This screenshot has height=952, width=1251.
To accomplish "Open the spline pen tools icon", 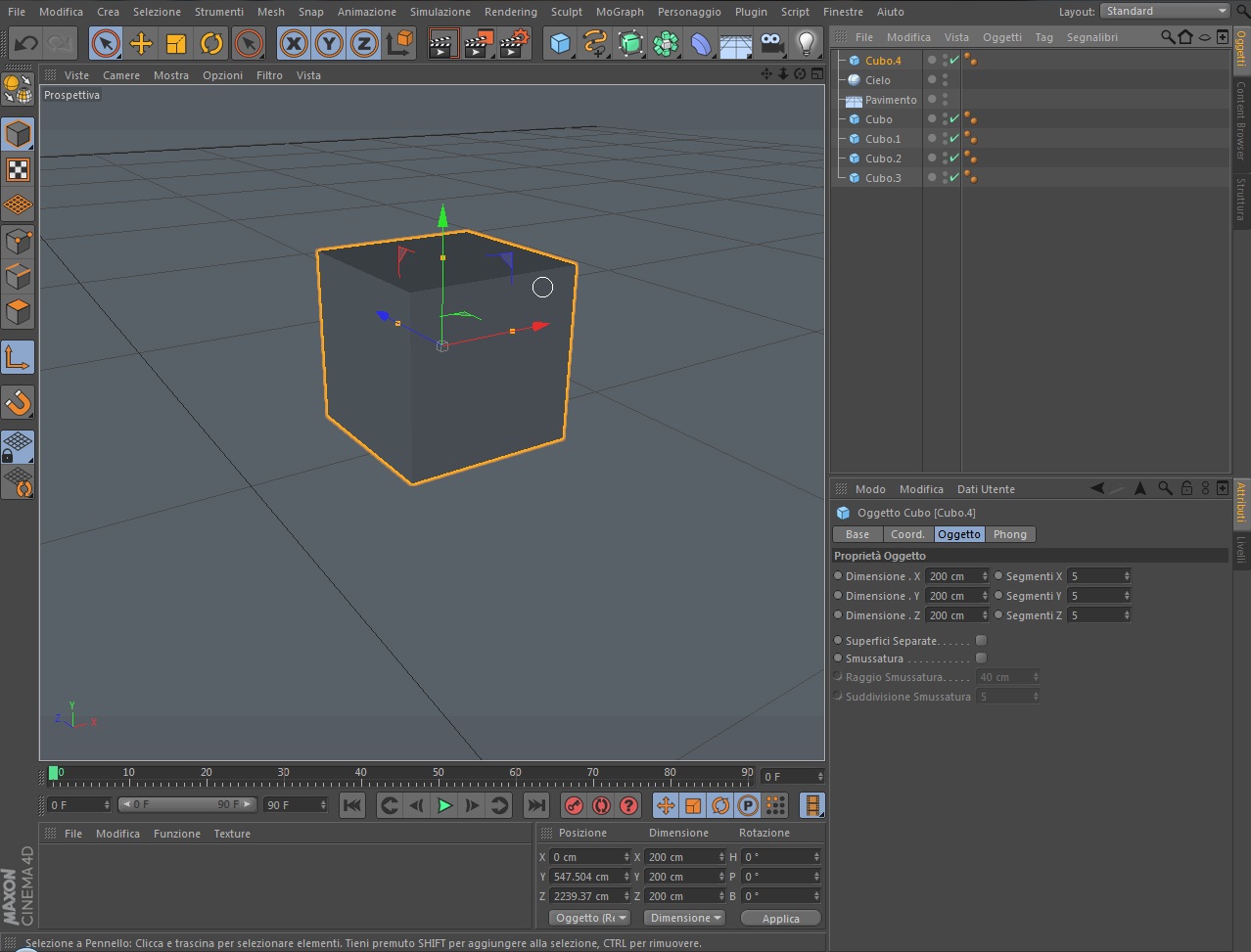I will [x=595, y=43].
